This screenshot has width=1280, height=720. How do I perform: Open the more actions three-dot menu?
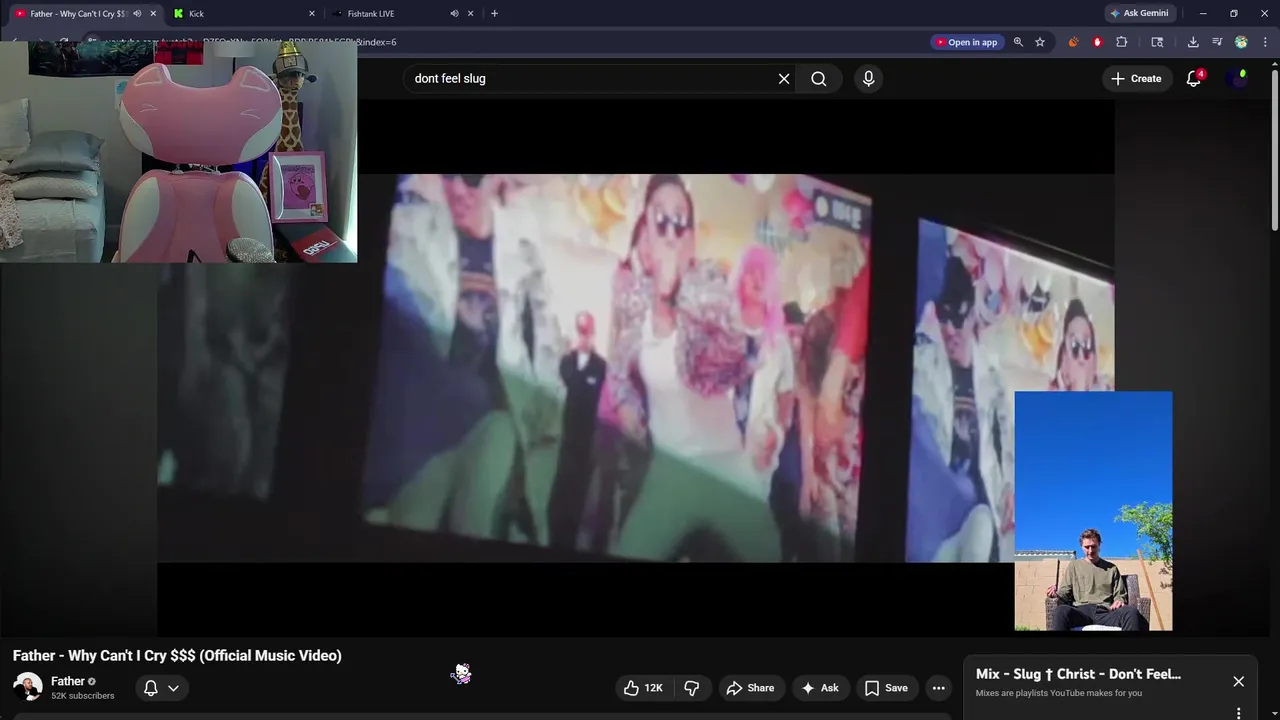point(938,688)
